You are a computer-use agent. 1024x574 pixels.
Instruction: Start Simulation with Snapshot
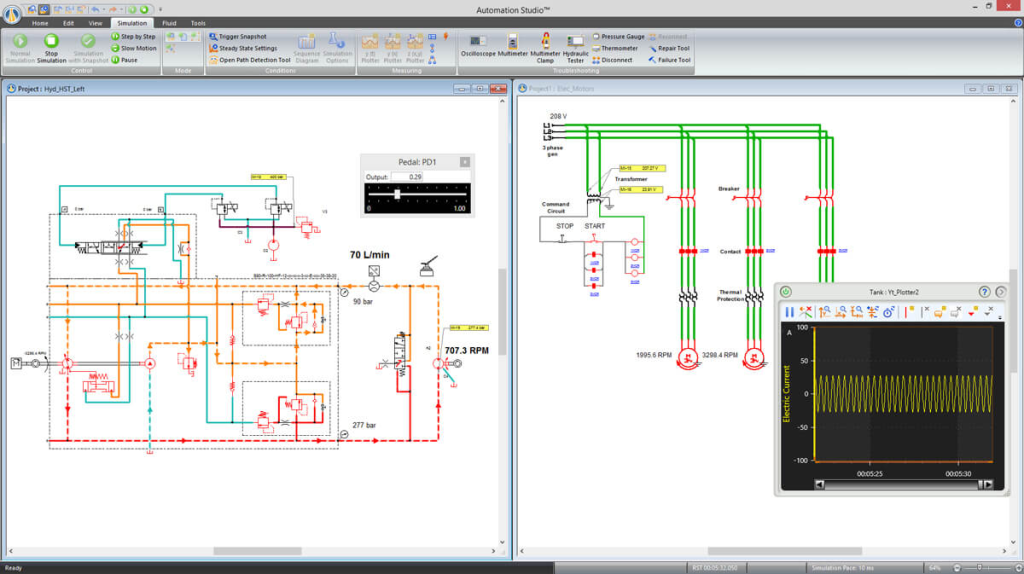pos(88,49)
